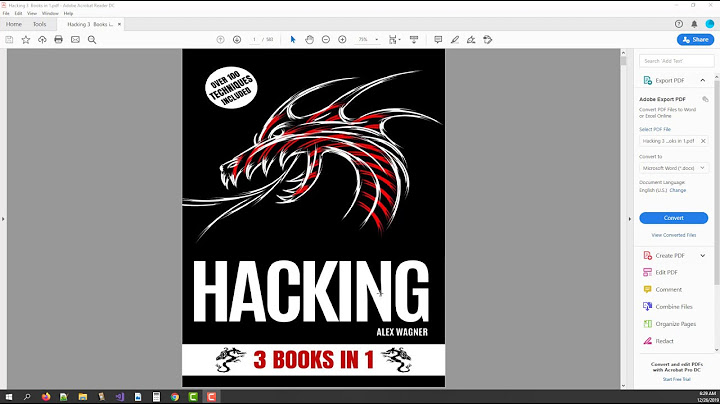Viewport: 720px width, 404px height.
Task: Open the Create PDF tool
Action: click(x=669, y=255)
